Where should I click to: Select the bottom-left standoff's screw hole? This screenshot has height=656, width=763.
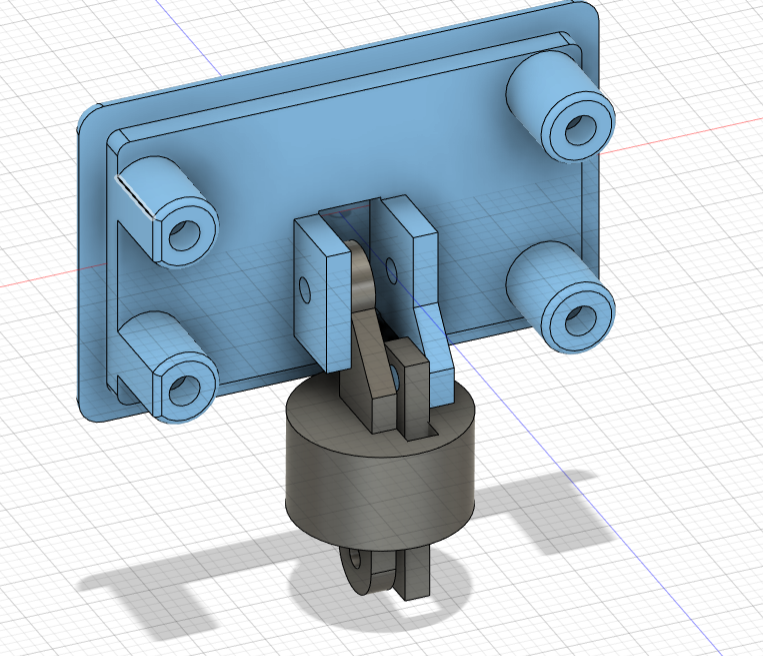click(184, 390)
